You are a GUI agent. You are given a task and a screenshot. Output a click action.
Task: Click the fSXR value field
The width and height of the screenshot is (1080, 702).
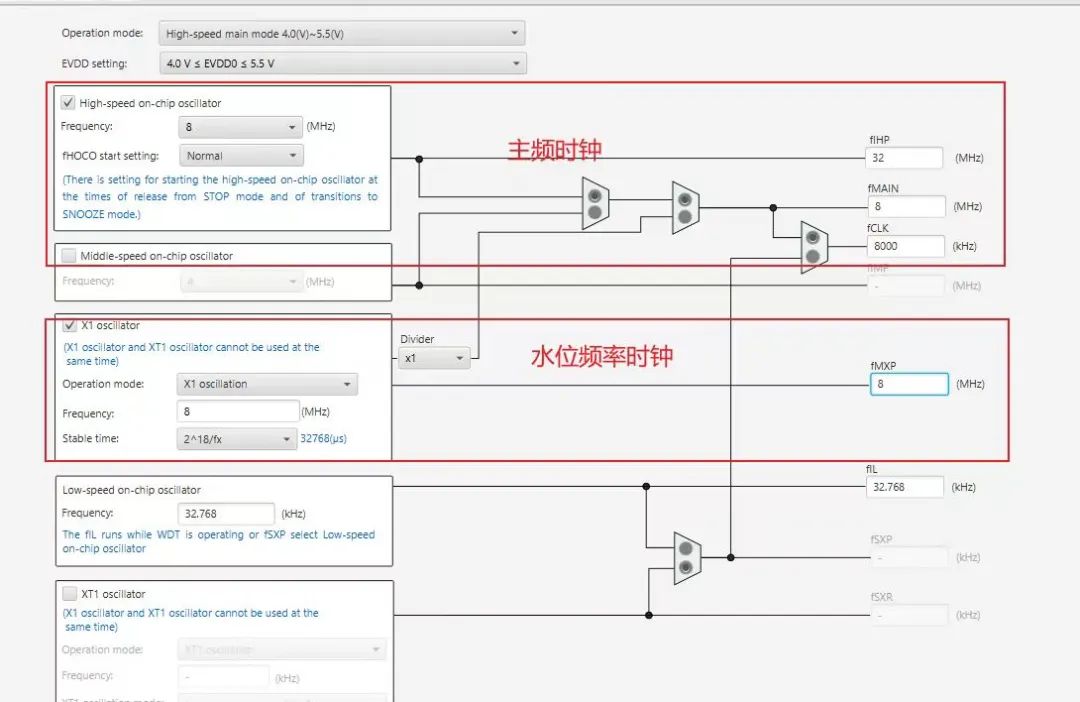tap(908, 615)
